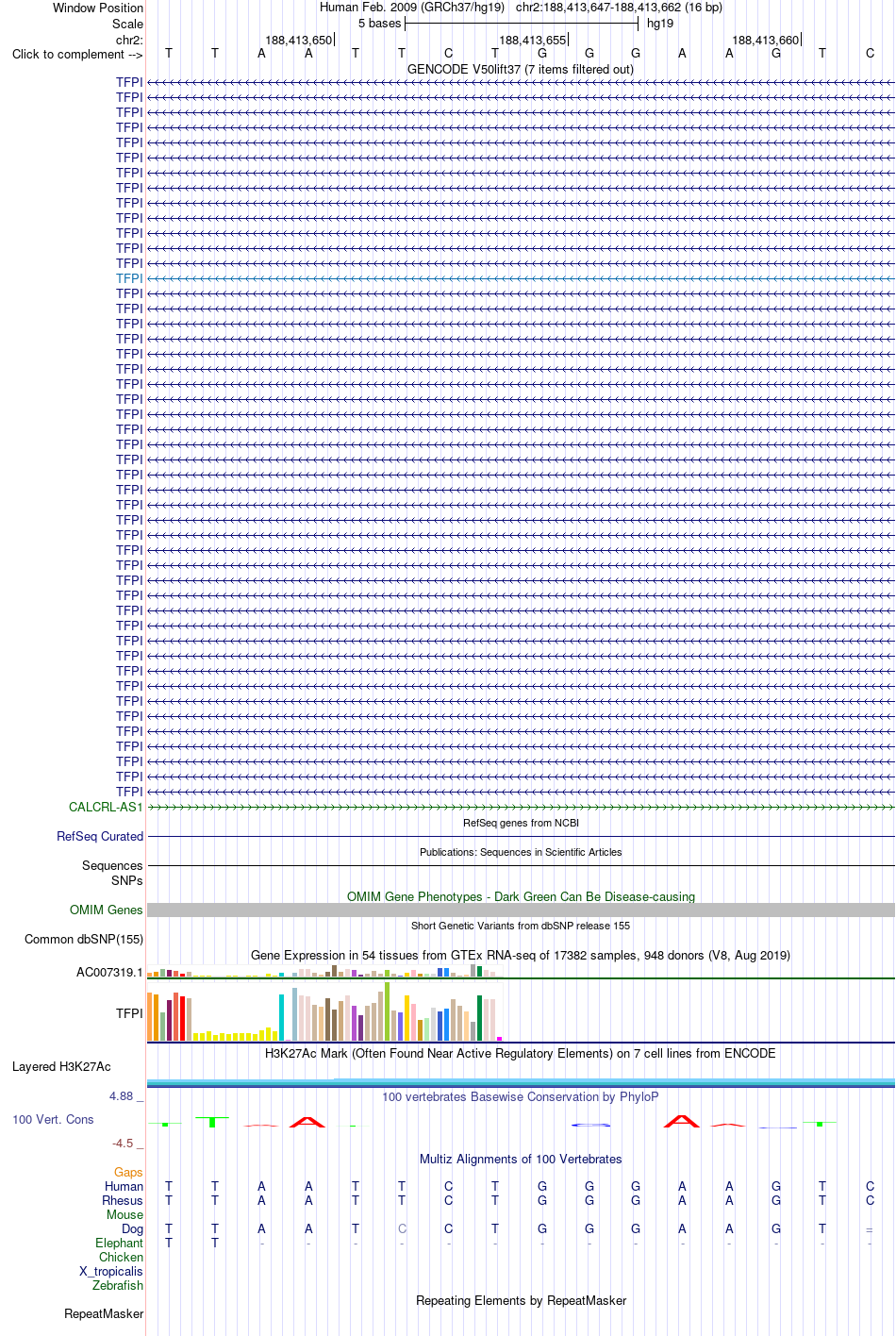Open the CALCRL-AS1 gene label

pos(106,807)
